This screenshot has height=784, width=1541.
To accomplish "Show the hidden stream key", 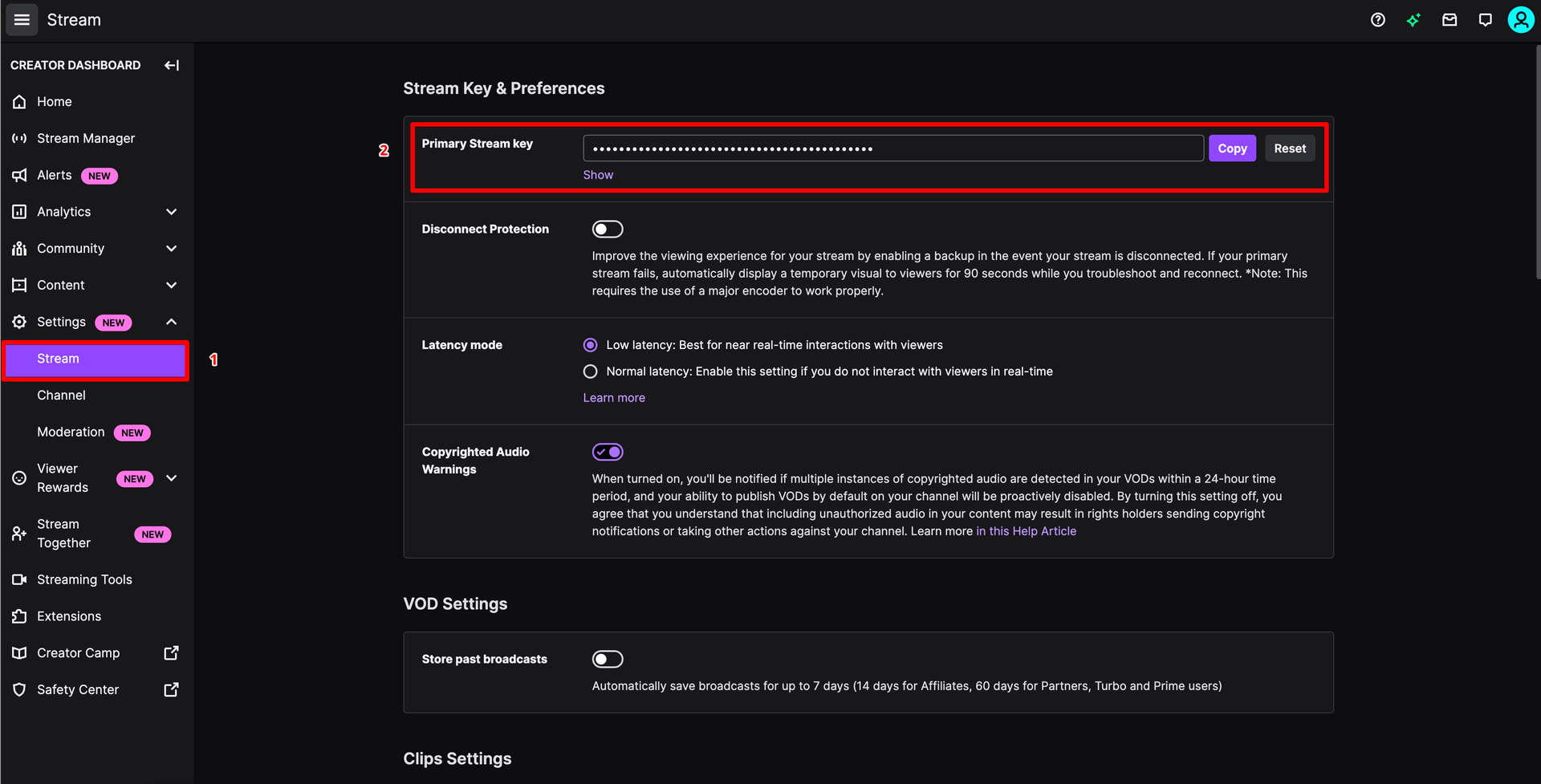I will click(598, 175).
